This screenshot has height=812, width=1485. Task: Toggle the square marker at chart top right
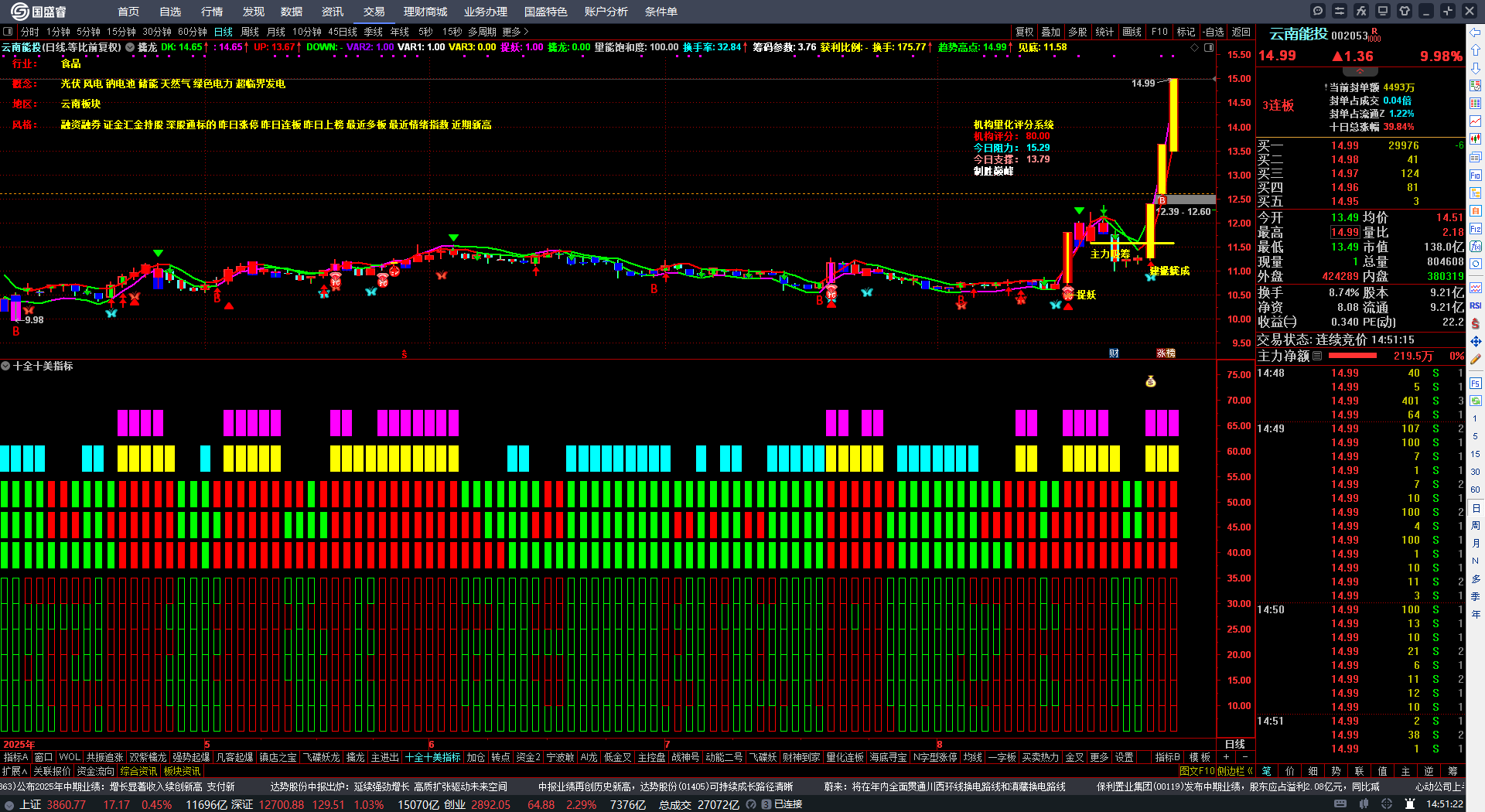[x=1208, y=47]
